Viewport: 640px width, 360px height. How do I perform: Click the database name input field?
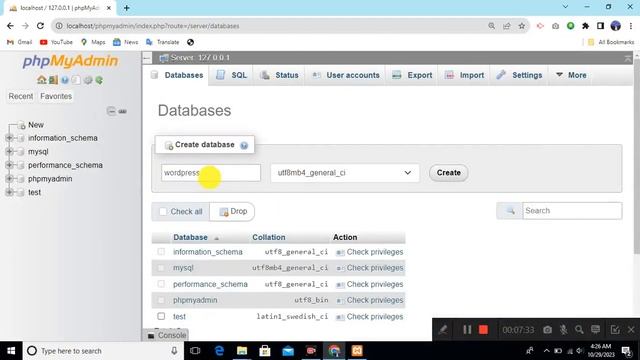(x=211, y=173)
